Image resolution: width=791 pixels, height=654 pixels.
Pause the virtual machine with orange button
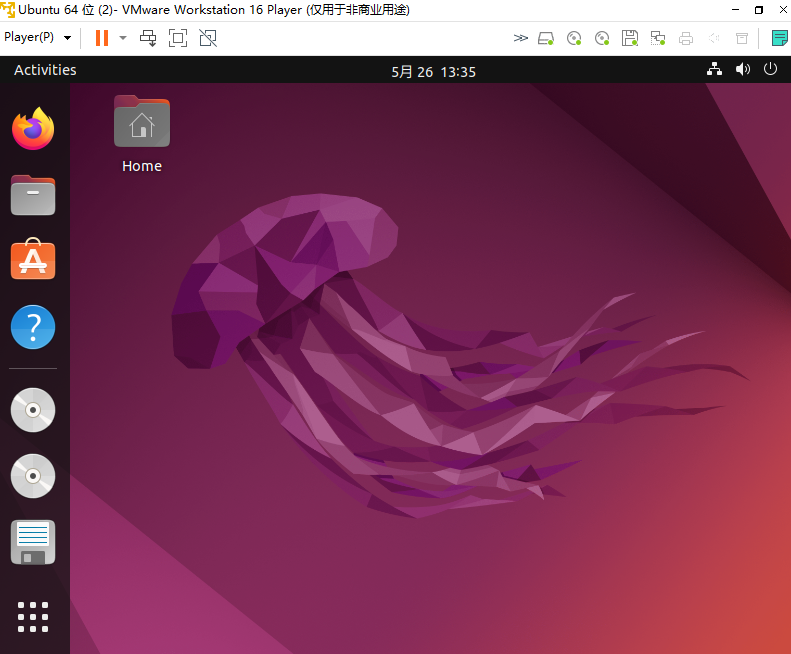pyautogui.click(x=101, y=38)
